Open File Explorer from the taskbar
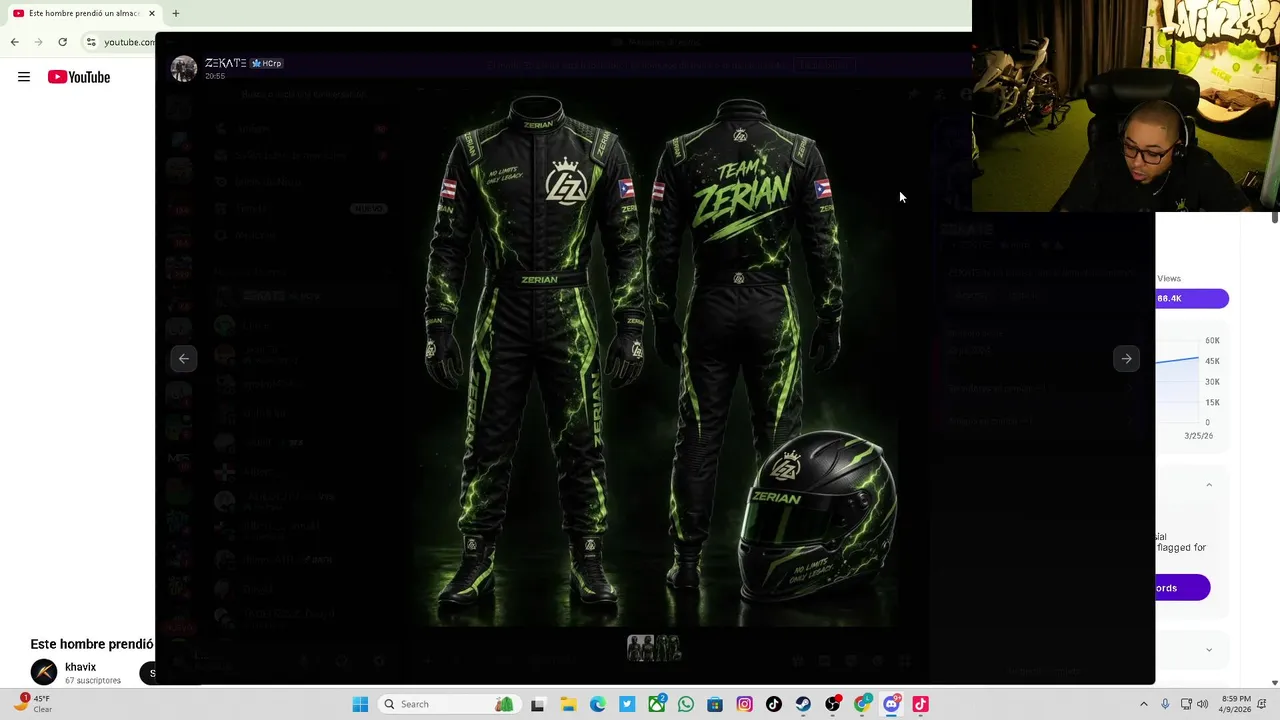 568,704
